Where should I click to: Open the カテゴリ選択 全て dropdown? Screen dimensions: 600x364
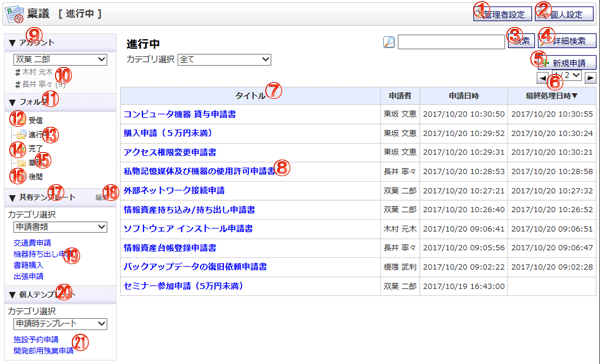click(224, 60)
